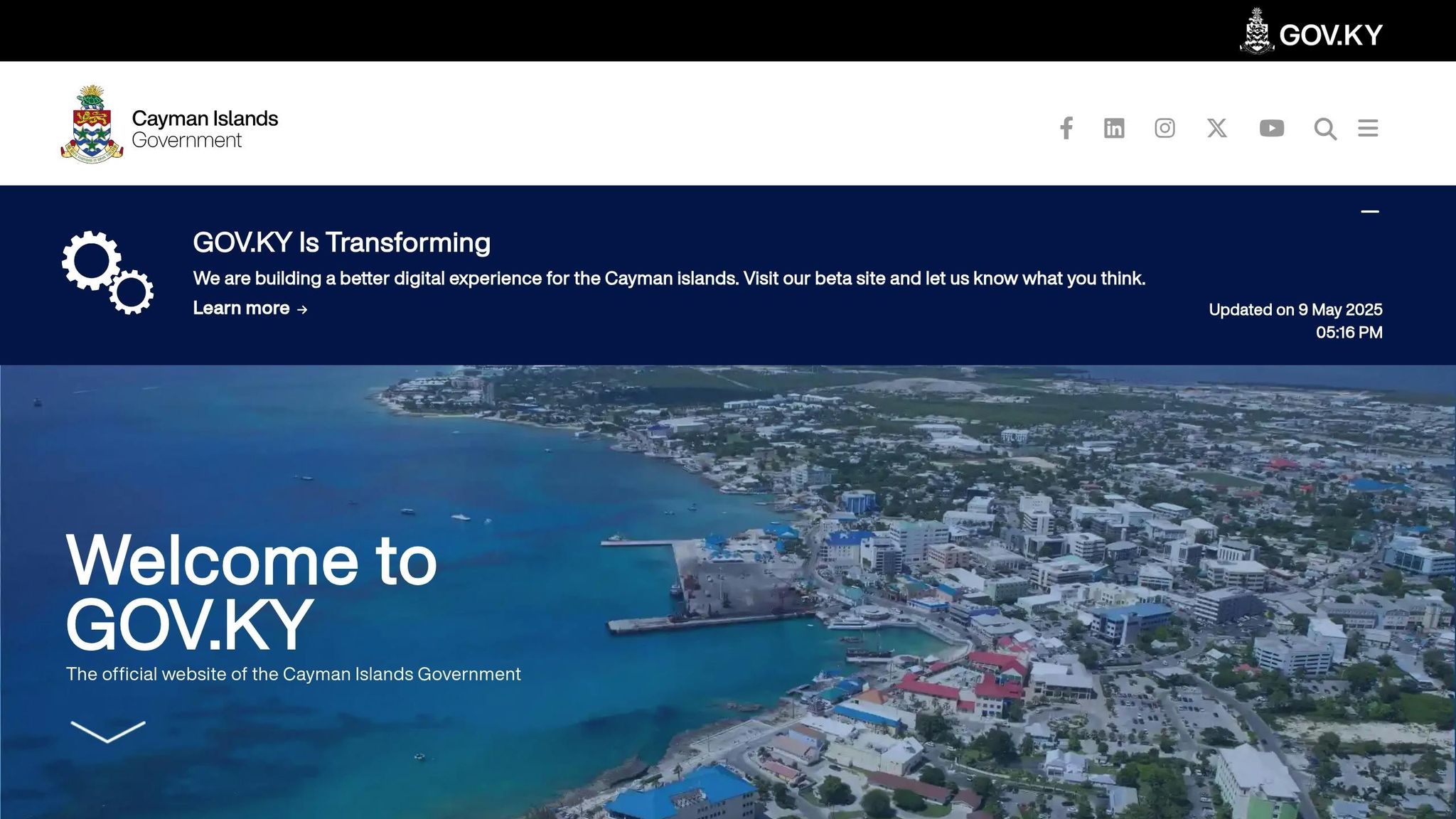Click the arrow beside Learn more
Viewport: 1456px width, 819px height.
tap(302, 309)
